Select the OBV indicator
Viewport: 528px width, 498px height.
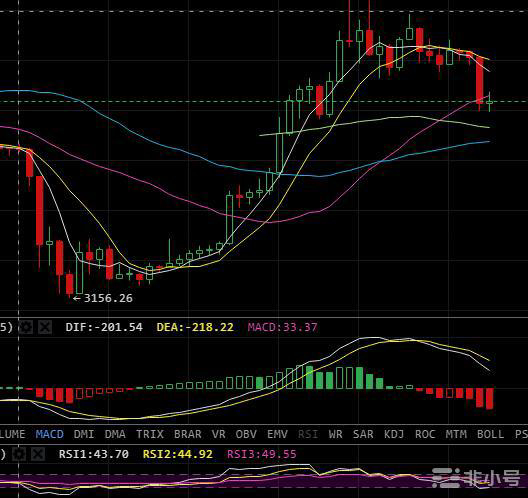click(x=246, y=434)
